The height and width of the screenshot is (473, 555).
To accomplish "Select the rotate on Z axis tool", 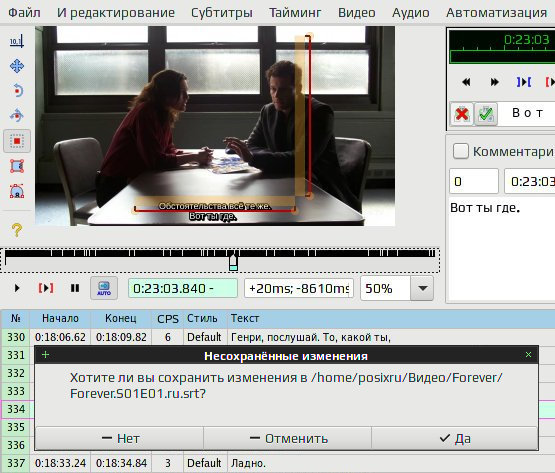I will click(17, 91).
